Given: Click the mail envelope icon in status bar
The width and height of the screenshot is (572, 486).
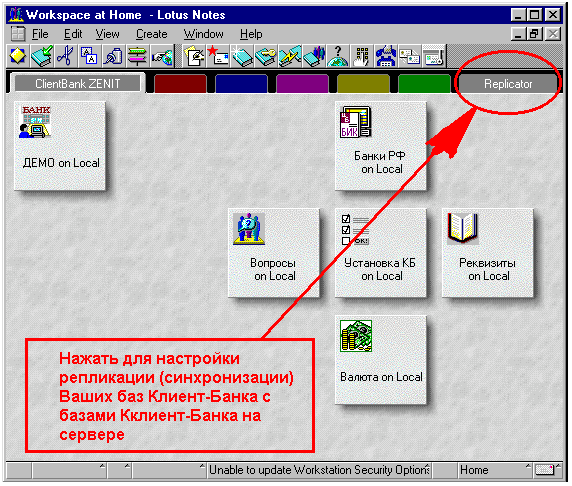Looking at the screenshot, I should coord(547,470).
